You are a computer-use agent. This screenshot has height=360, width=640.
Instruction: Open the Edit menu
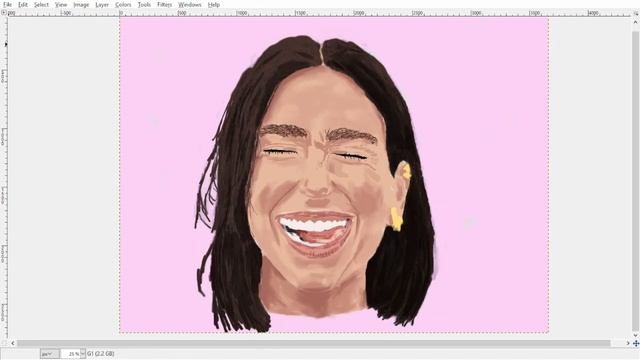tap(23, 4)
